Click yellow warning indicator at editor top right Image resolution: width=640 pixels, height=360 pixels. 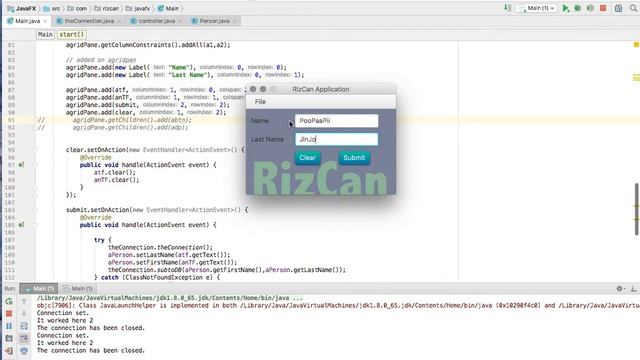click(x=636, y=44)
